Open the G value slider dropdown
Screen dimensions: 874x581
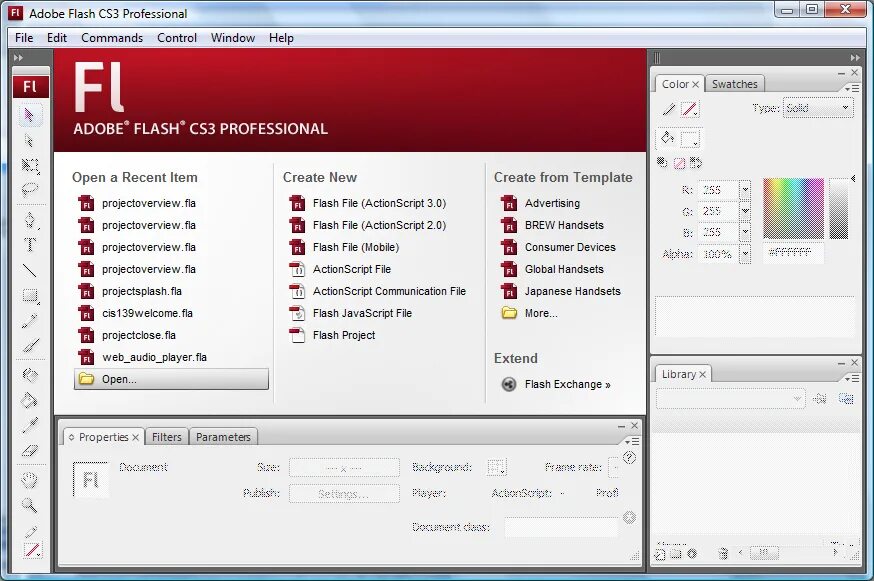click(x=745, y=211)
